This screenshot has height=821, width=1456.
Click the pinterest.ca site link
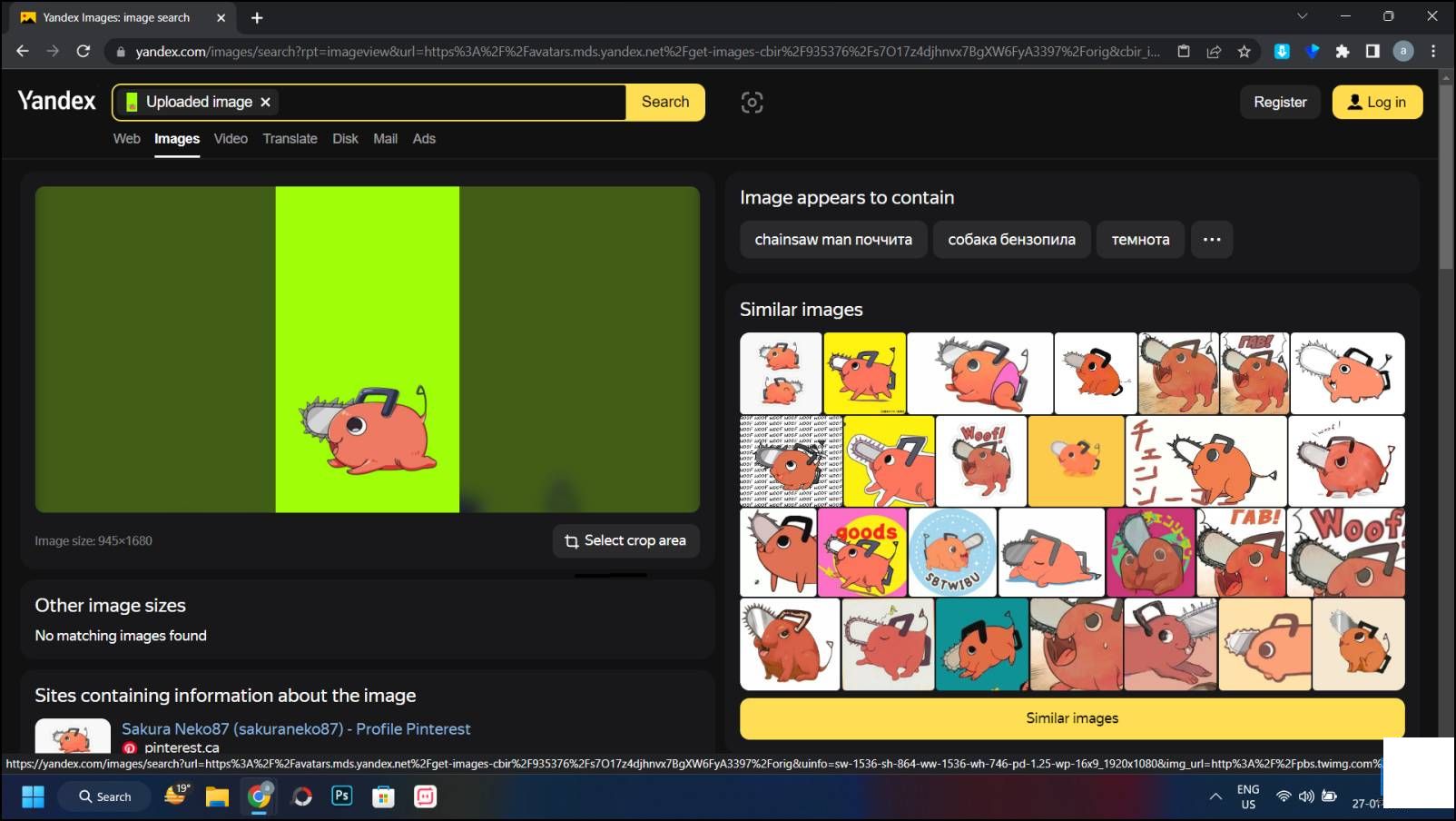pos(182,747)
